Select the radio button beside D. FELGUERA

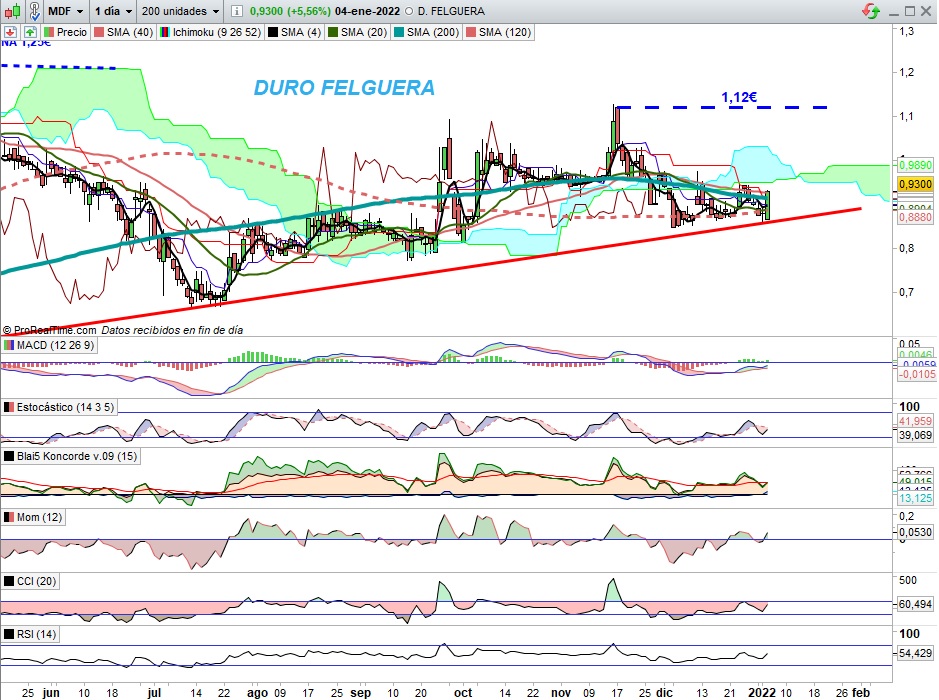point(409,11)
